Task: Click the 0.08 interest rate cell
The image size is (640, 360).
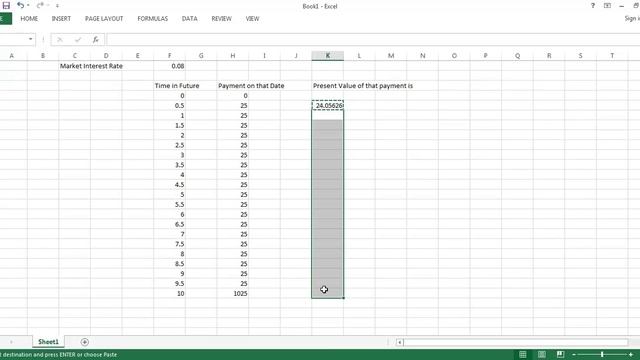Action: click(x=169, y=66)
